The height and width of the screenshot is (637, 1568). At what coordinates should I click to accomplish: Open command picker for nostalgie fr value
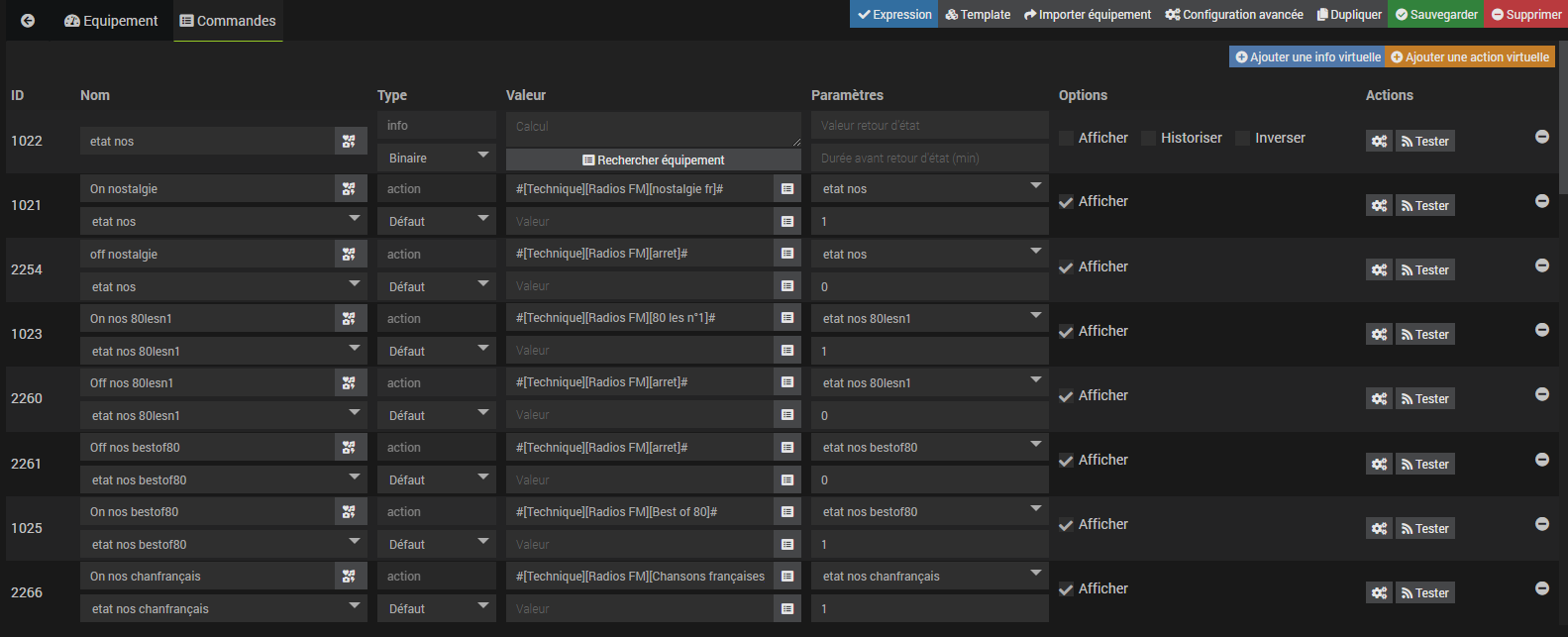pyautogui.click(x=787, y=189)
